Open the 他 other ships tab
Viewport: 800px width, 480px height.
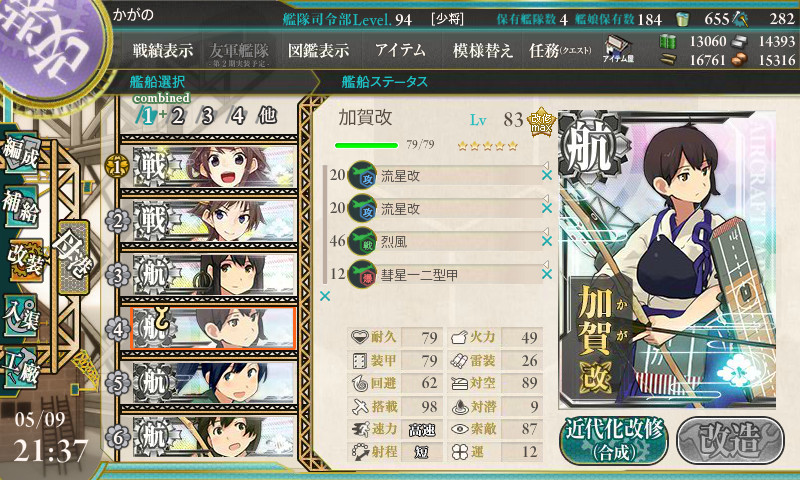pos(267,115)
